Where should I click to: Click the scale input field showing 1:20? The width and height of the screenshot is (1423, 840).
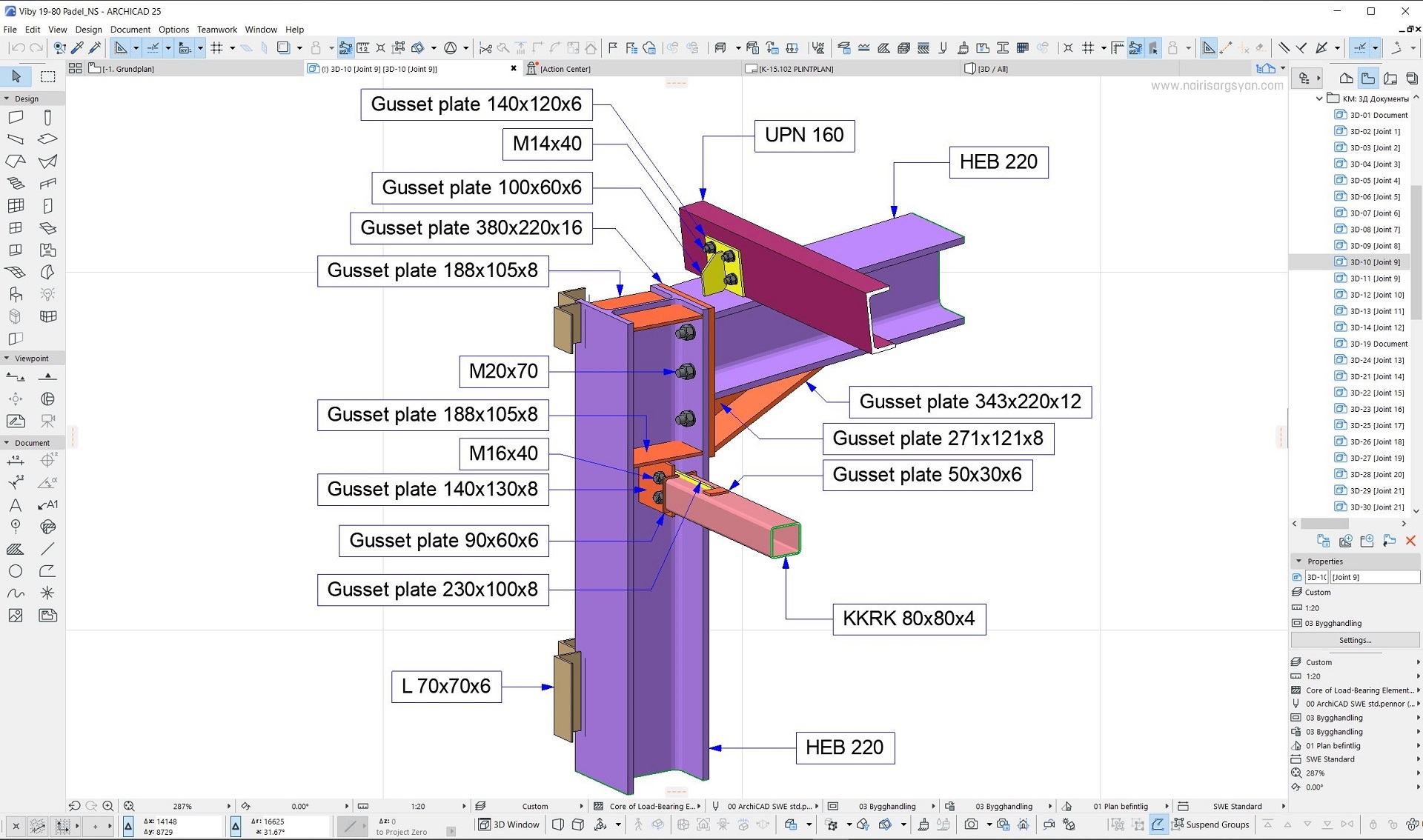tap(419, 805)
